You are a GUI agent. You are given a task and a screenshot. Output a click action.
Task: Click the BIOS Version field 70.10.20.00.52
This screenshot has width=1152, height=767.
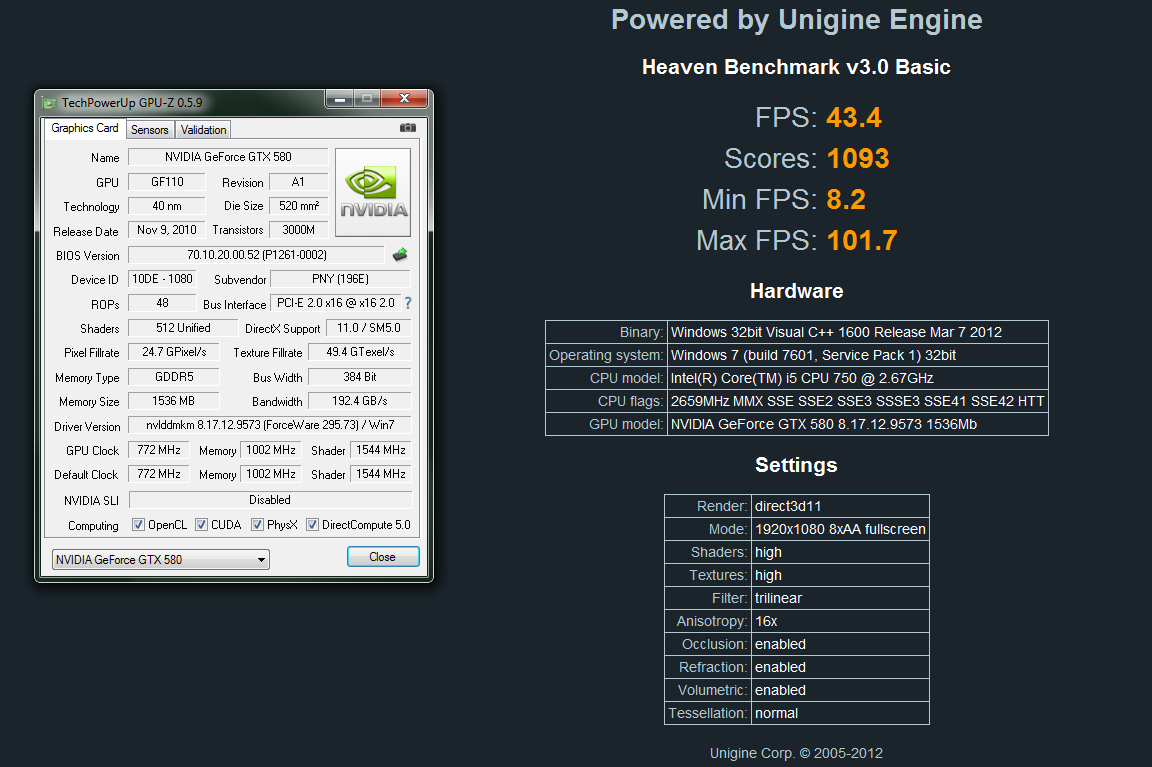coord(256,255)
